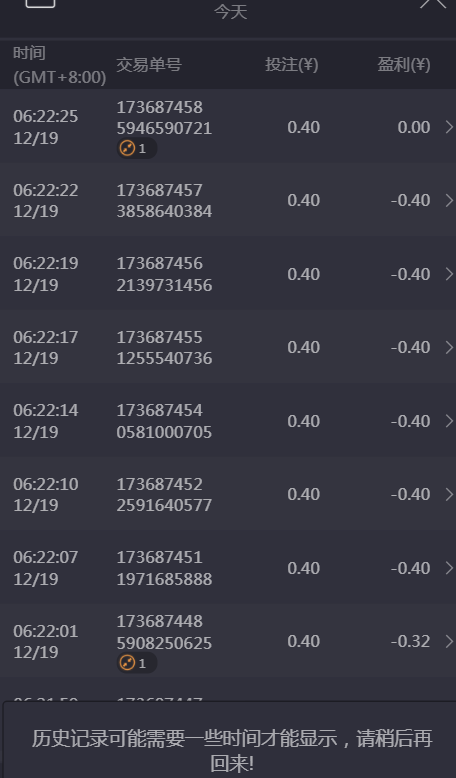This screenshot has height=778, width=456.
Task: Close the history panel with X icon
Action: [x=433, y=3]
